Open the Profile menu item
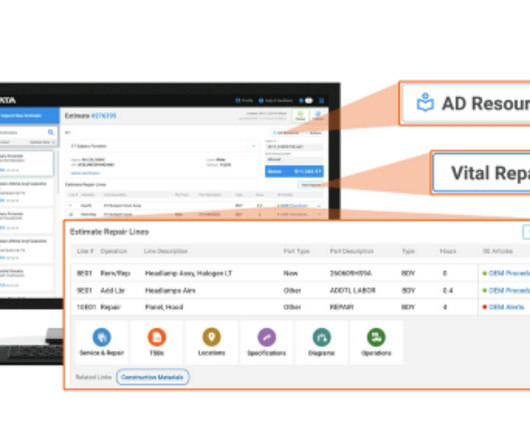 [244, 100]
